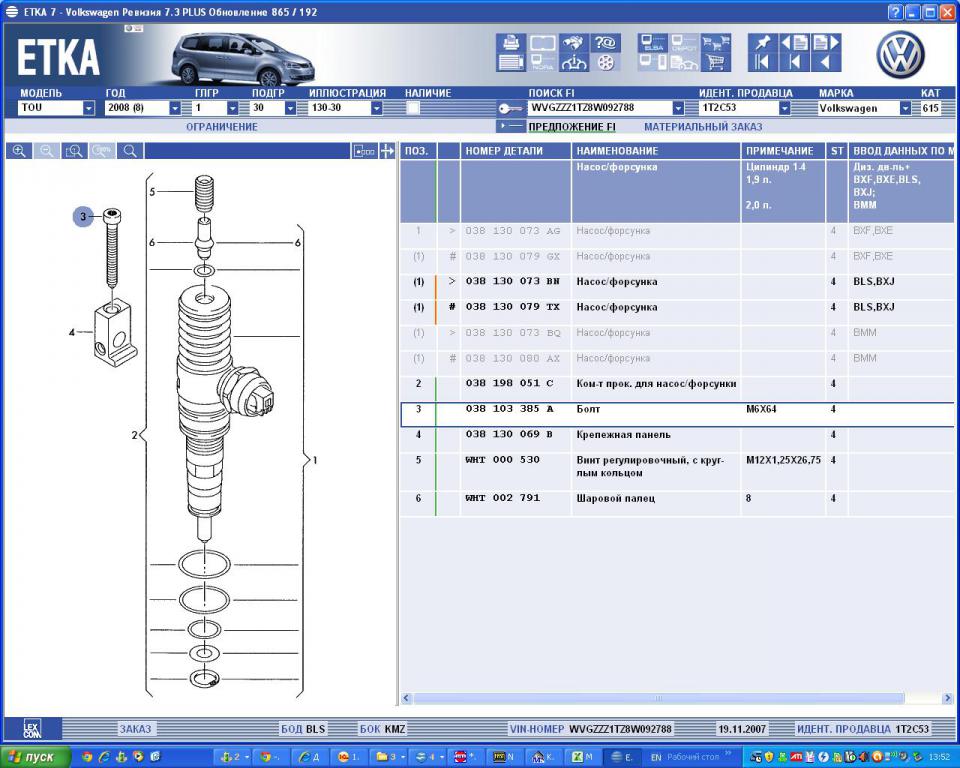Click the scrollbar right arrow
960x768 pixels.
tap(948, 698)
